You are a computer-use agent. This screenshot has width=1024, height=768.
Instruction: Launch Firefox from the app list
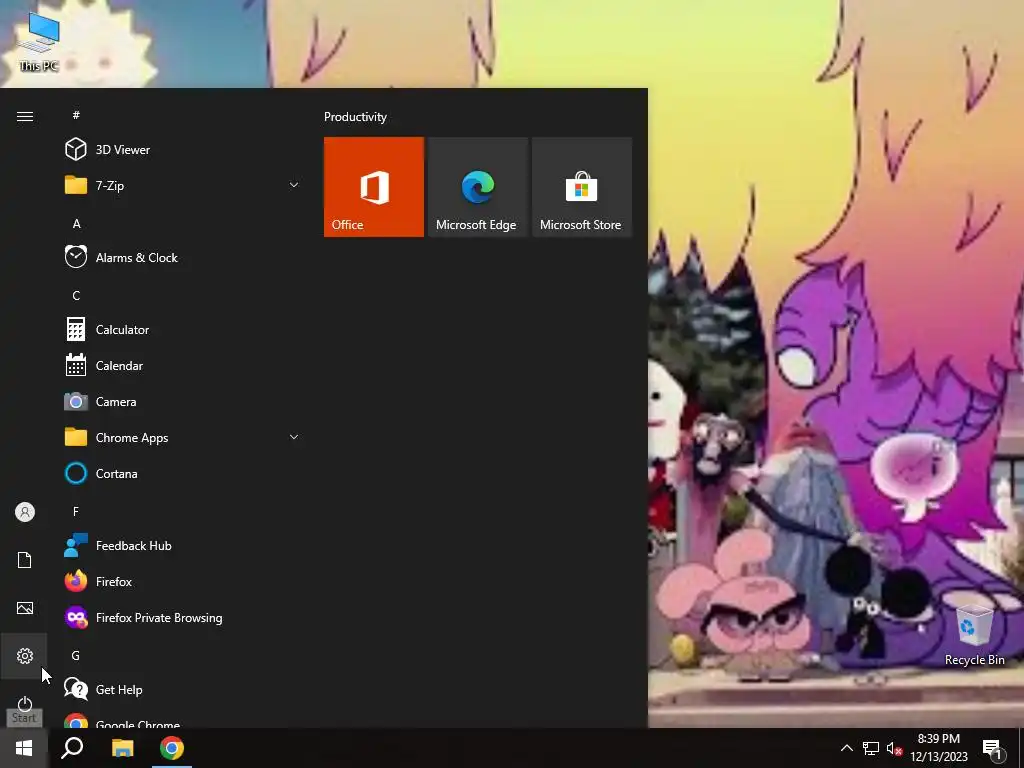point(182,581)
